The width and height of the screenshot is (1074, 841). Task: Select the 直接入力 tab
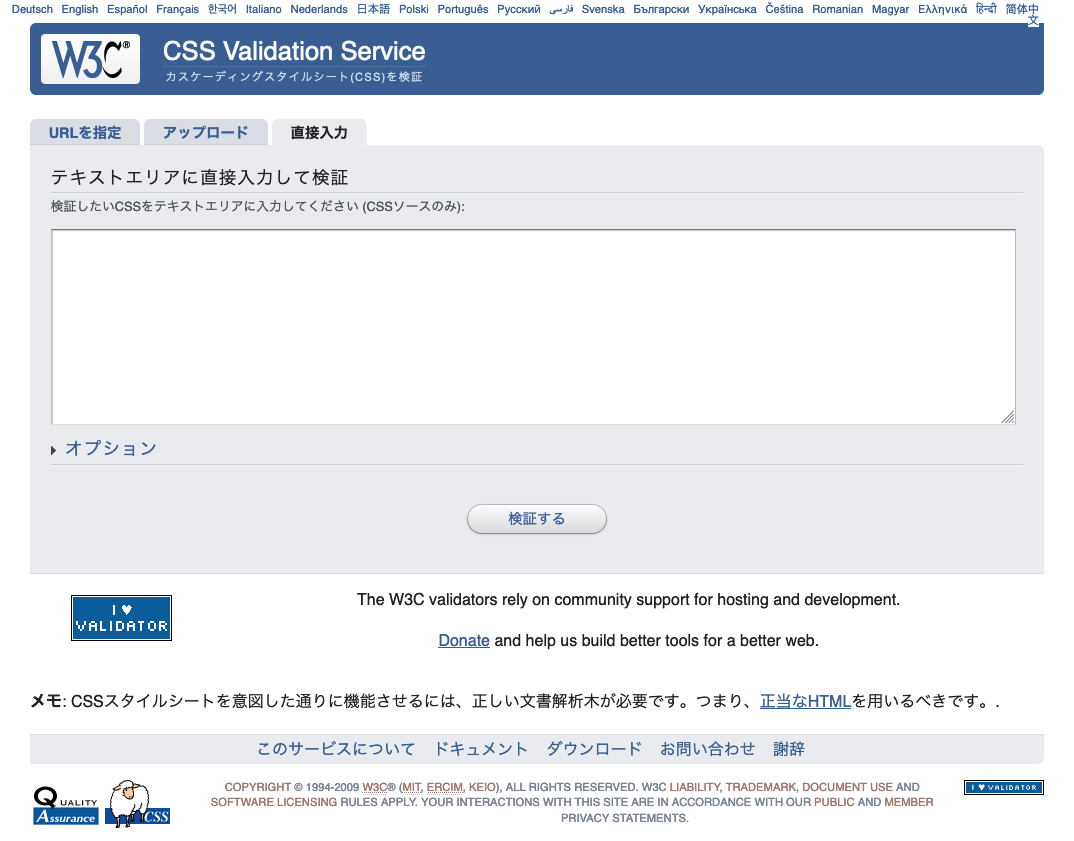(x=319, y=132)
